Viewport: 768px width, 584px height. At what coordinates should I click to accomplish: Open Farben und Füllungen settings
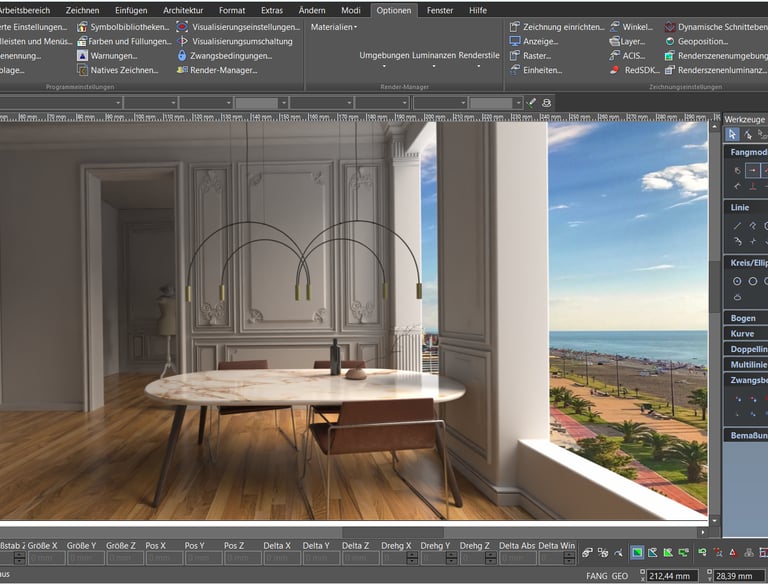[x=124, y=41]
